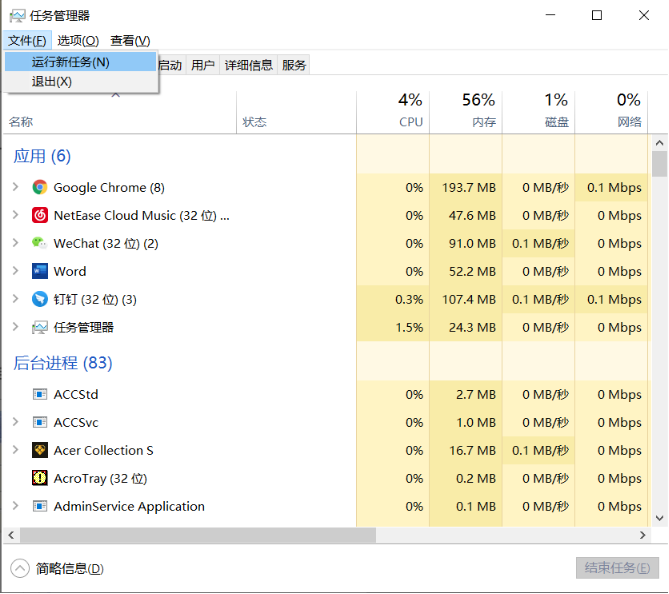Screen dimensions: 669x594
Task: Expand the Google Chrome process group
Action: point(15,187)
